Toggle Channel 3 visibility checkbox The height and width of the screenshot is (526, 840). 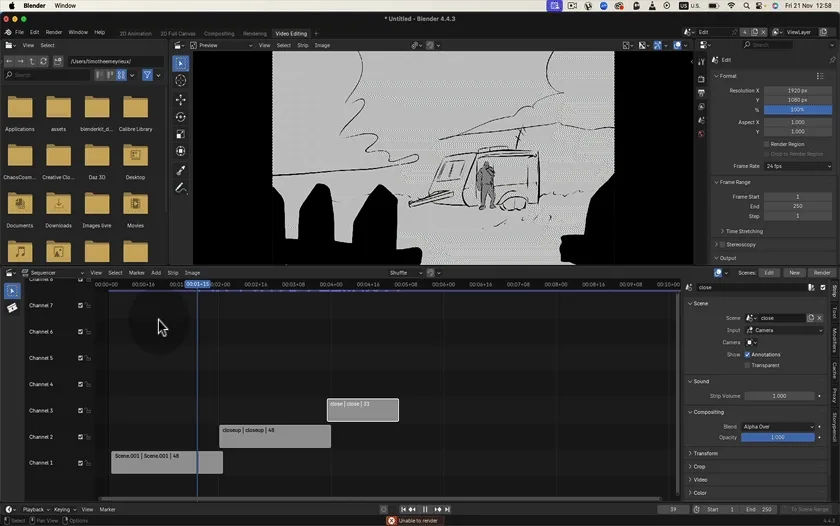(81, 411)
